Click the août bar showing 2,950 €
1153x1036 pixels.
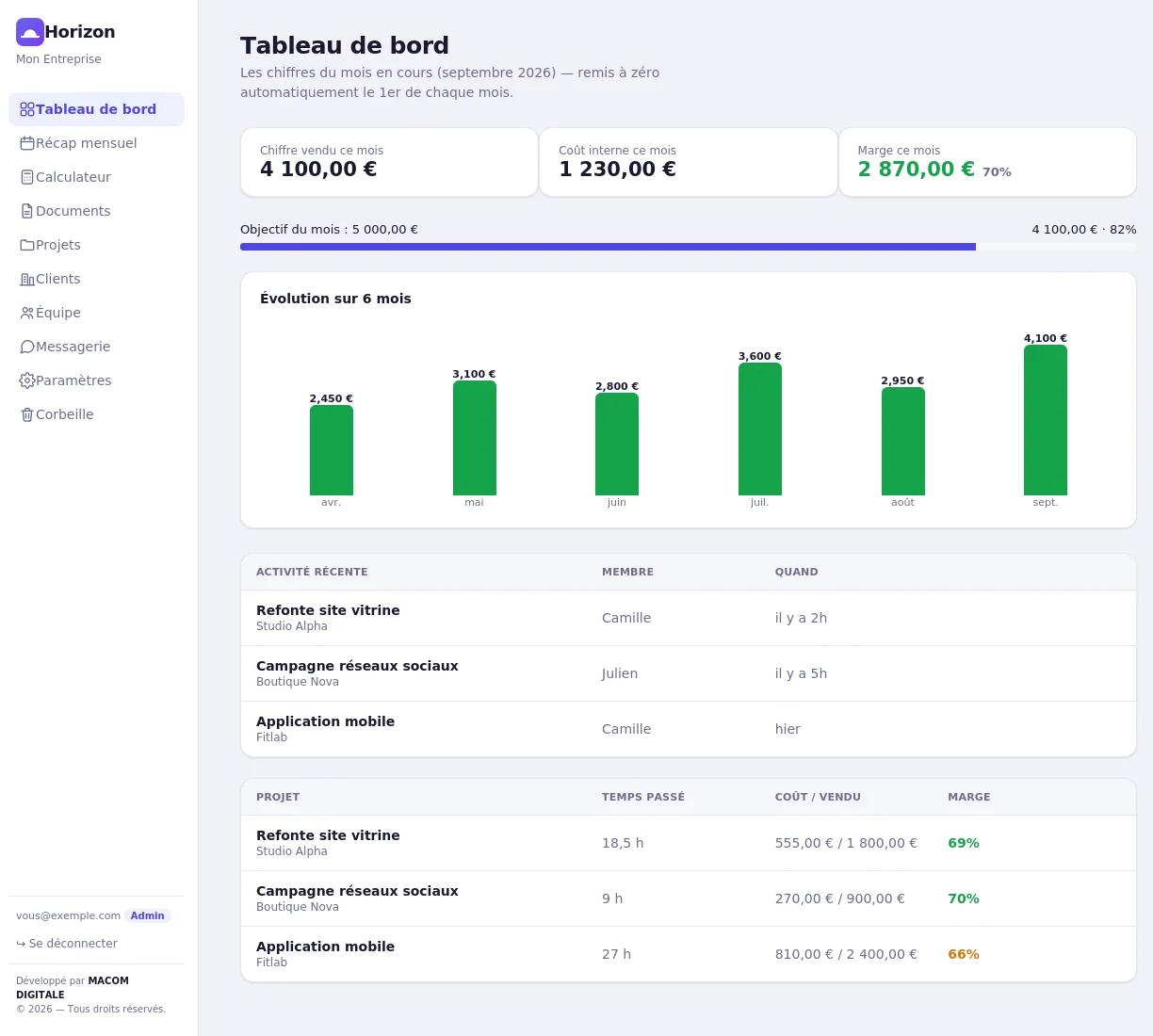tap(902, 441)
